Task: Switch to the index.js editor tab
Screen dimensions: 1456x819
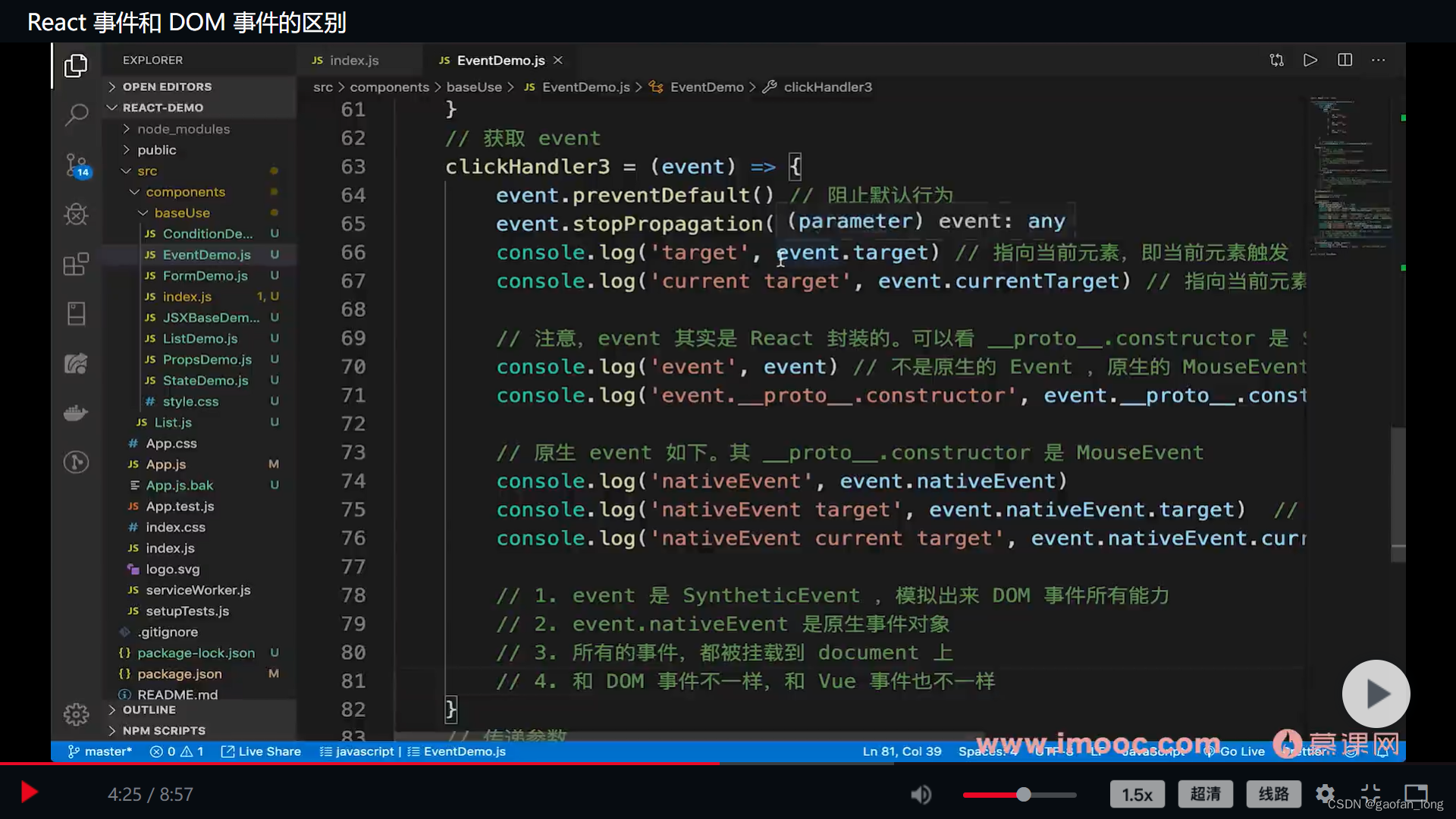Action: click(353, 60)
